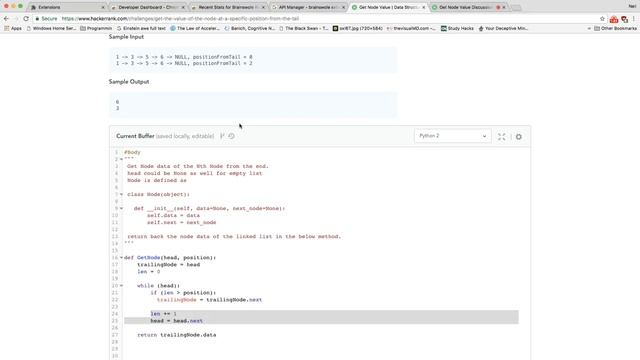Close the Get Node Value Discussions tab
The height and width of the screenshot is (360, 640).
tap(504, 7)
